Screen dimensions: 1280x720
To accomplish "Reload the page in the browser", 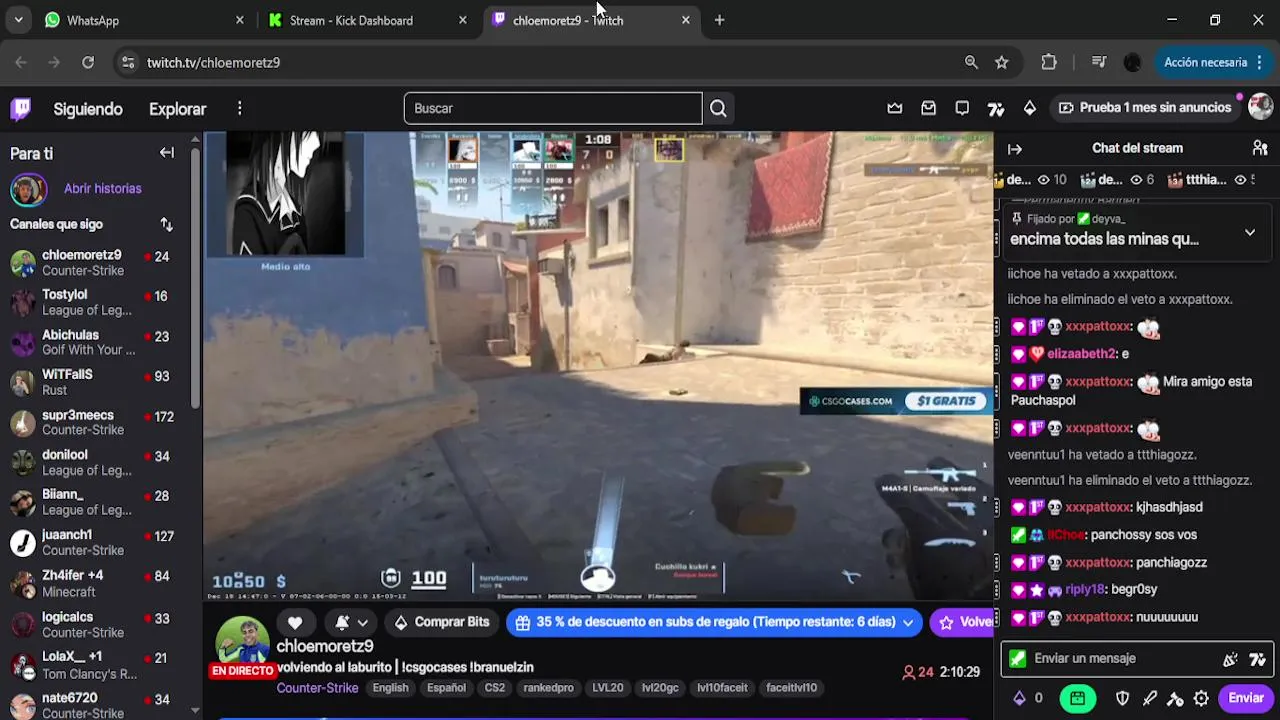I will click(x=88, y=62).
